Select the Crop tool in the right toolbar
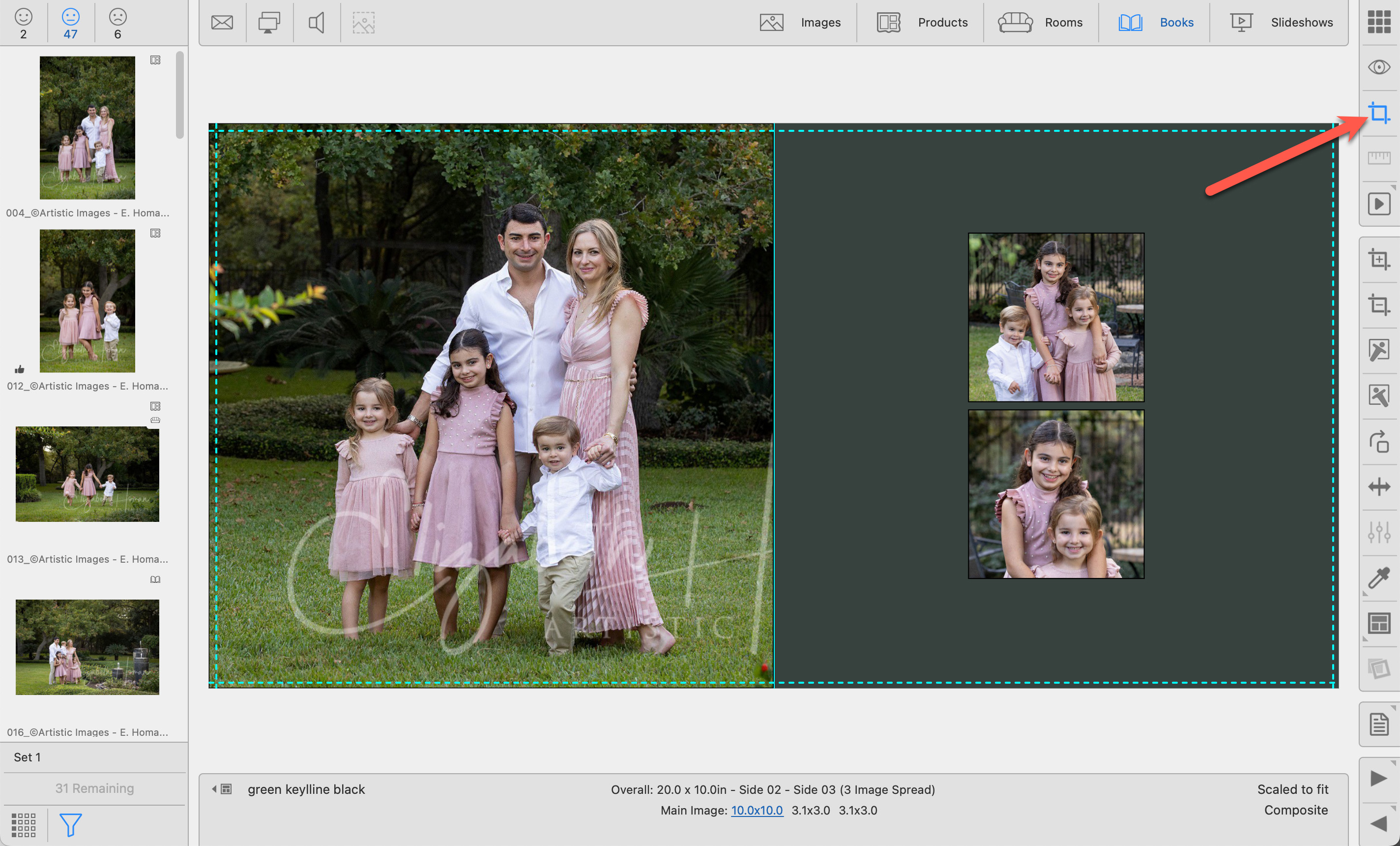The height and width of the screenshot is (846, 1400). [1378, 113]
